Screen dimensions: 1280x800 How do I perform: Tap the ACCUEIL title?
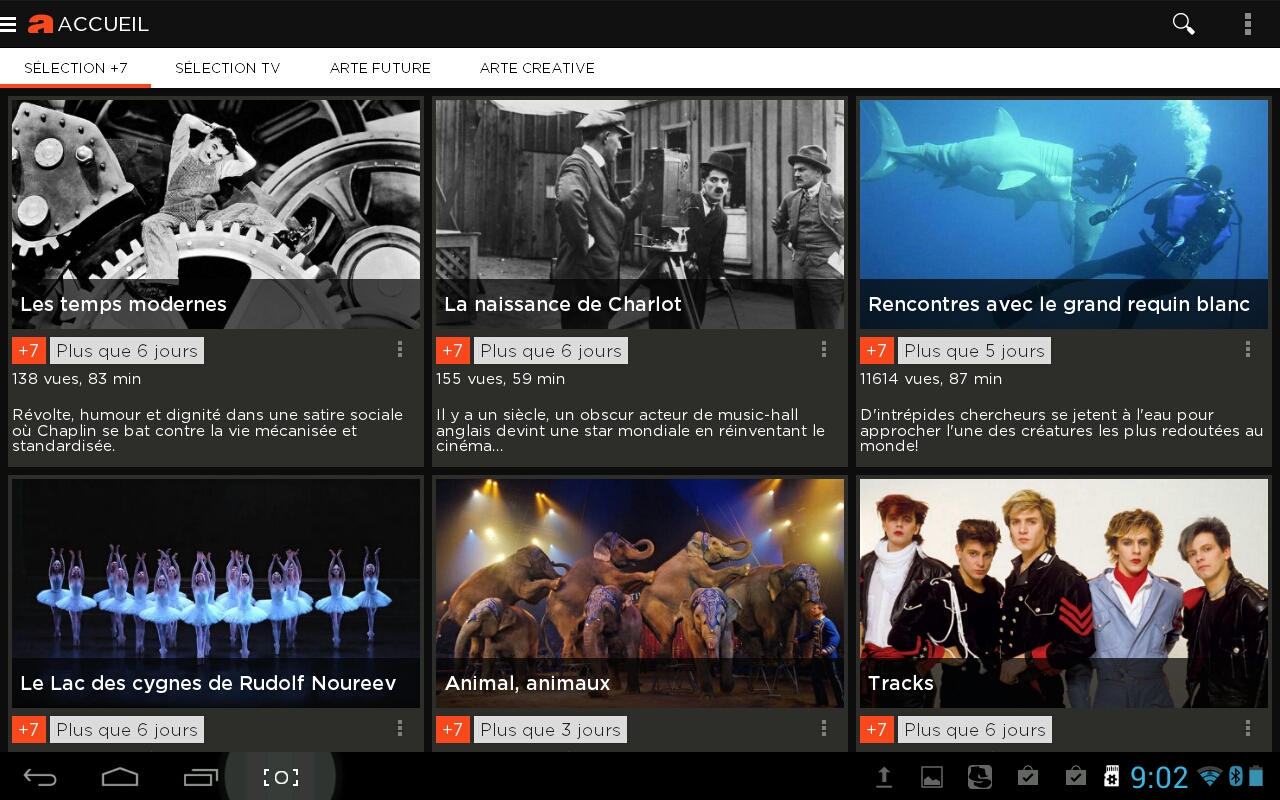pyautogui.click(x=103, y=24)
